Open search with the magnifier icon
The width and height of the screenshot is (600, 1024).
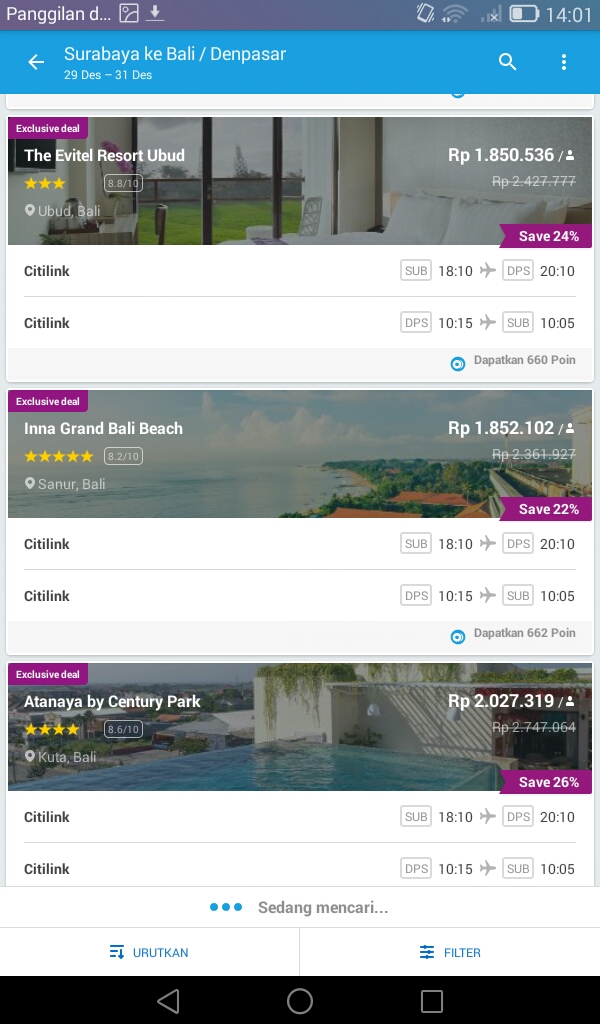point(508,62)
